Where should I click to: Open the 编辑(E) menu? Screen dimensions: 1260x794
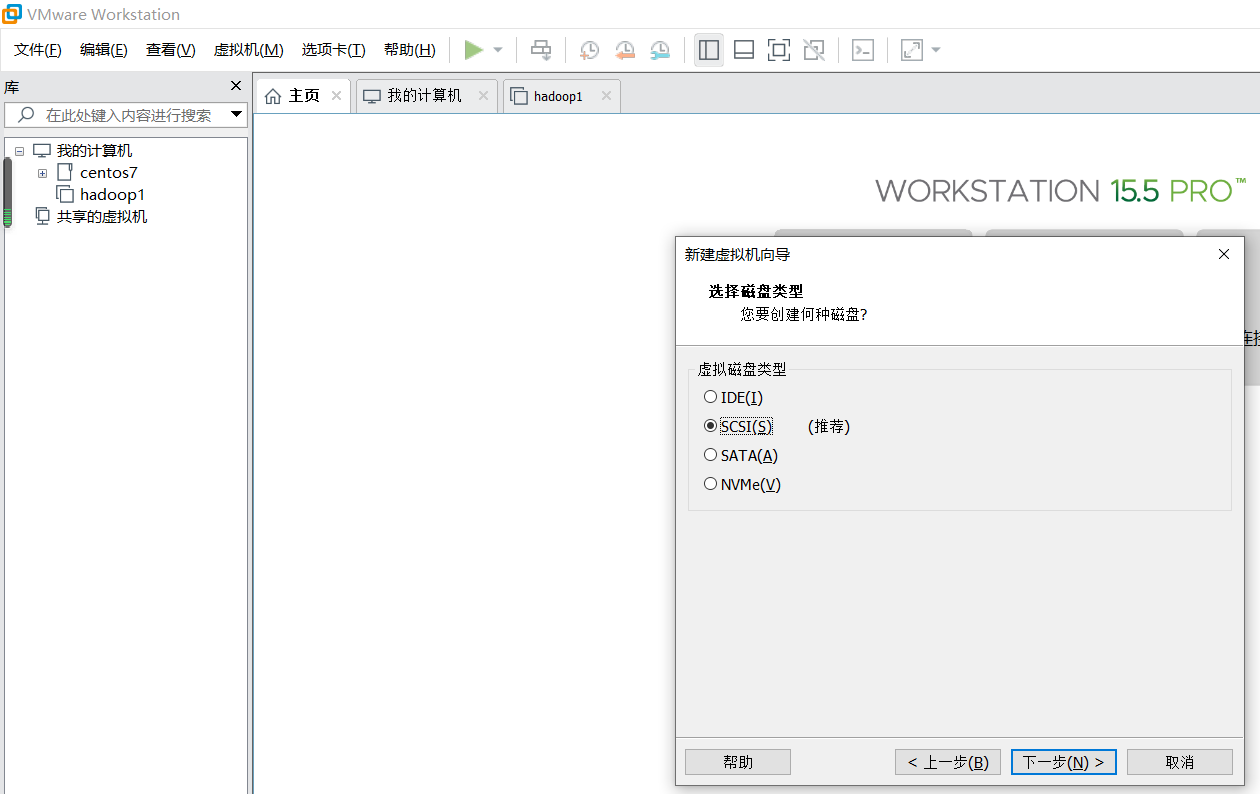point(104,50)
